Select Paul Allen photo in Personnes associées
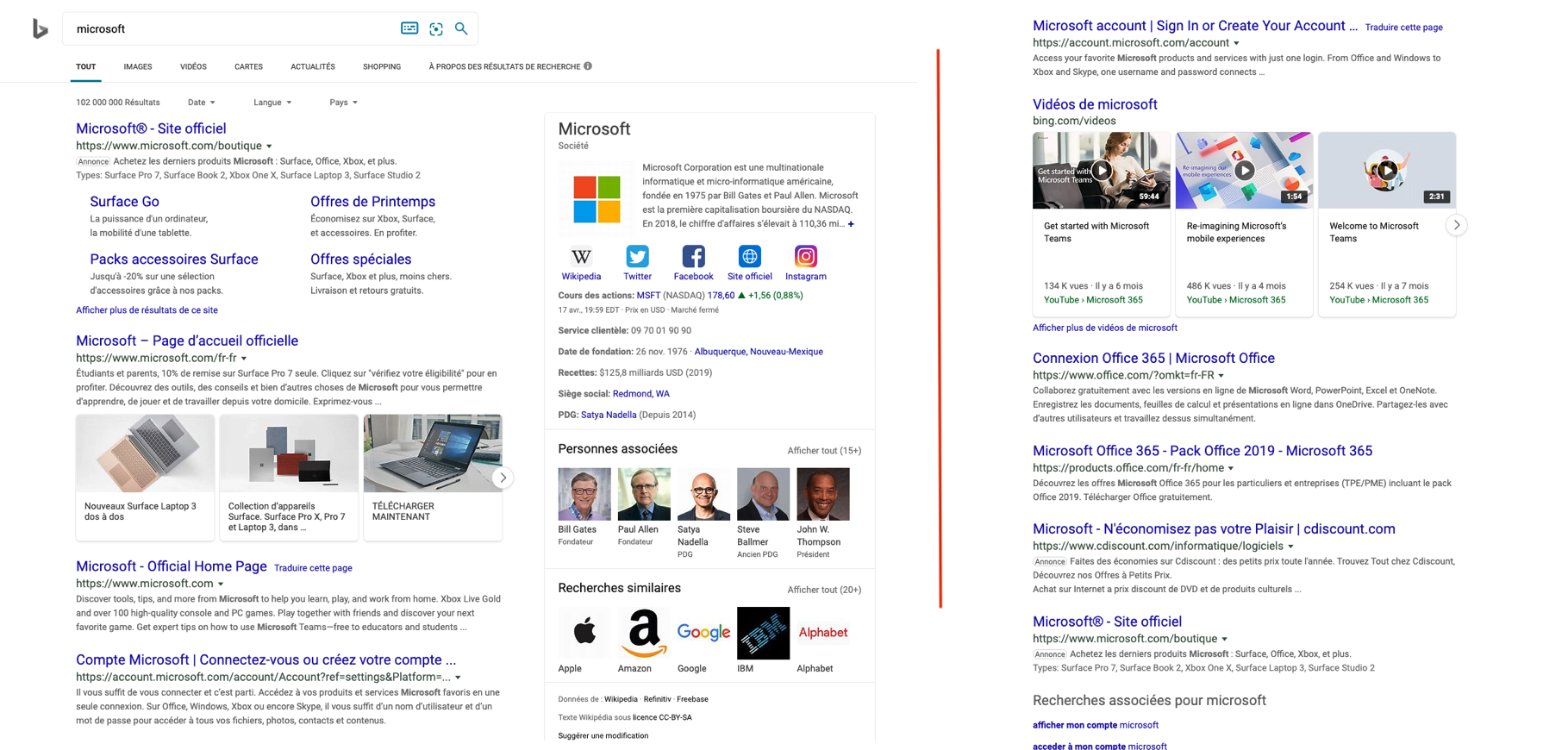The image size is (1568, 750). 644,494
